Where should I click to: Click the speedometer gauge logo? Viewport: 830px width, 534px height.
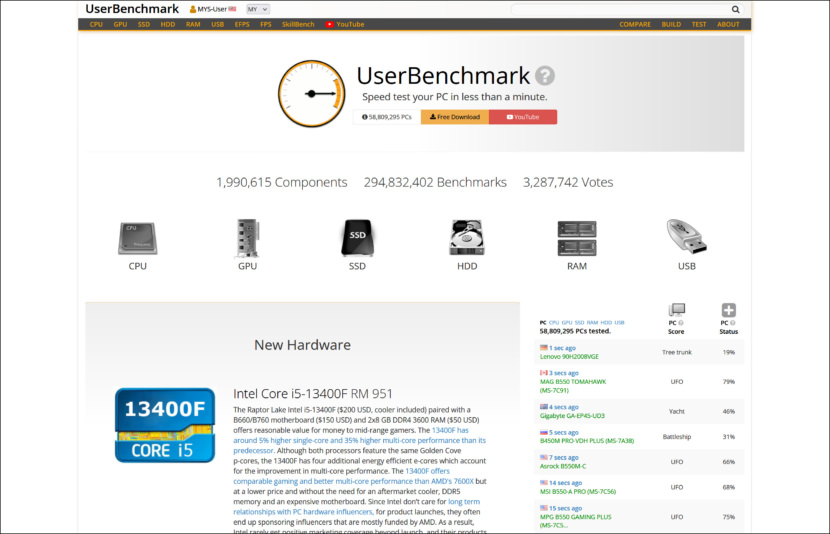[x=312, y=94]
